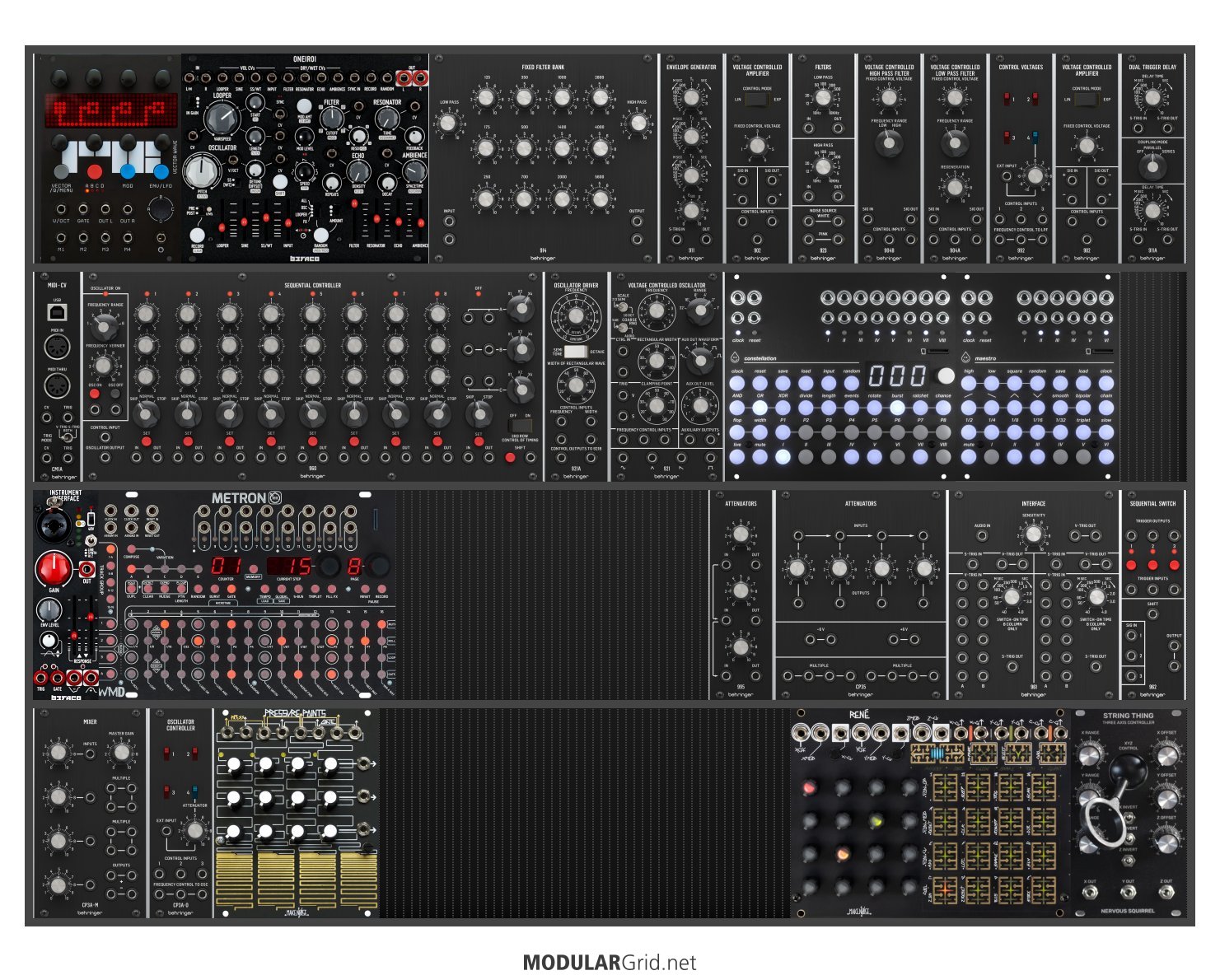Adjust the MASTER GAIN knob on the CP3A-M Mixer
Screen dimensions: 1220x980
tap(121, 752)
